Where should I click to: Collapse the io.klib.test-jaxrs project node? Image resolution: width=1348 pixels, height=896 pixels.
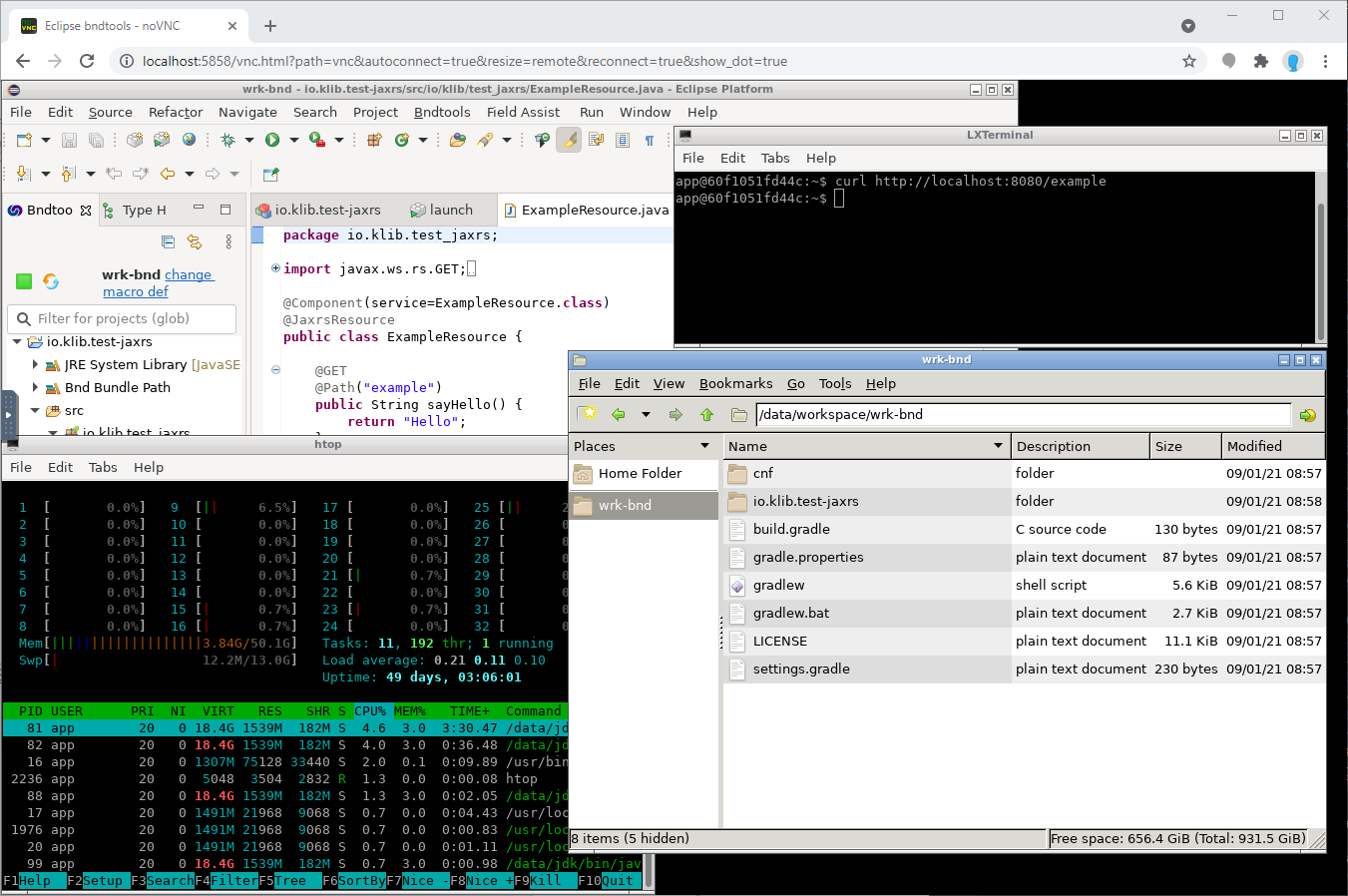click(x=17, y=342)
